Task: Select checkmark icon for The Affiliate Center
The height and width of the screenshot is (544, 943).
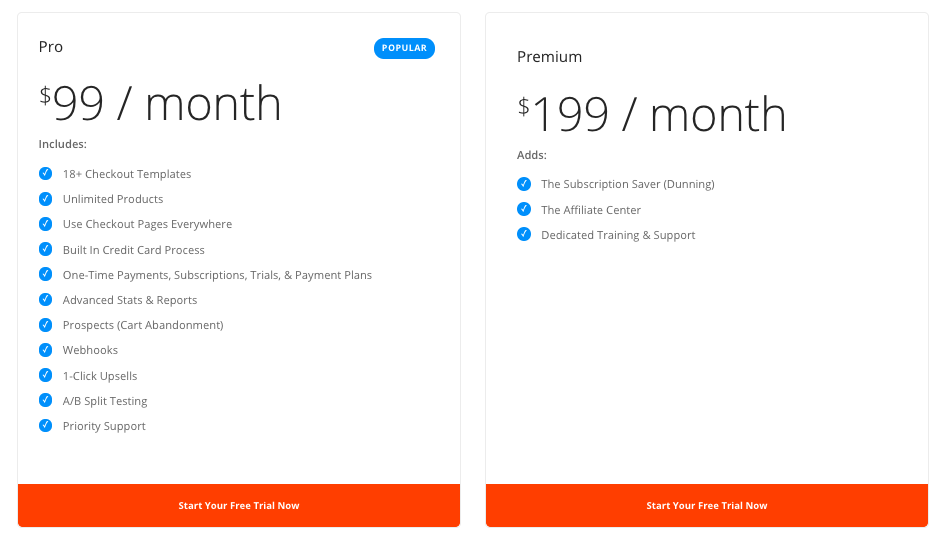Action: pyautogui.click(x=524, y=209)
